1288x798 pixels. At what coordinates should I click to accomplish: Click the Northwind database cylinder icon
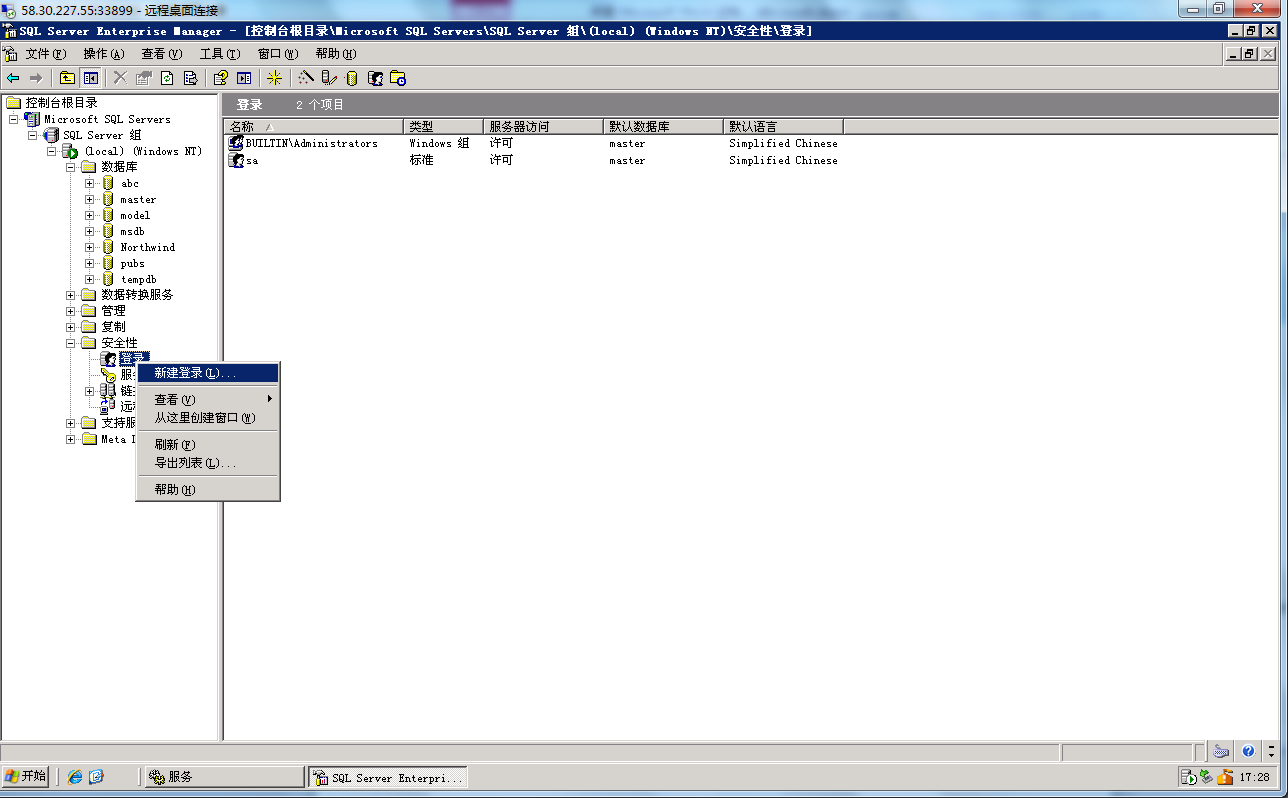point(108,247)
